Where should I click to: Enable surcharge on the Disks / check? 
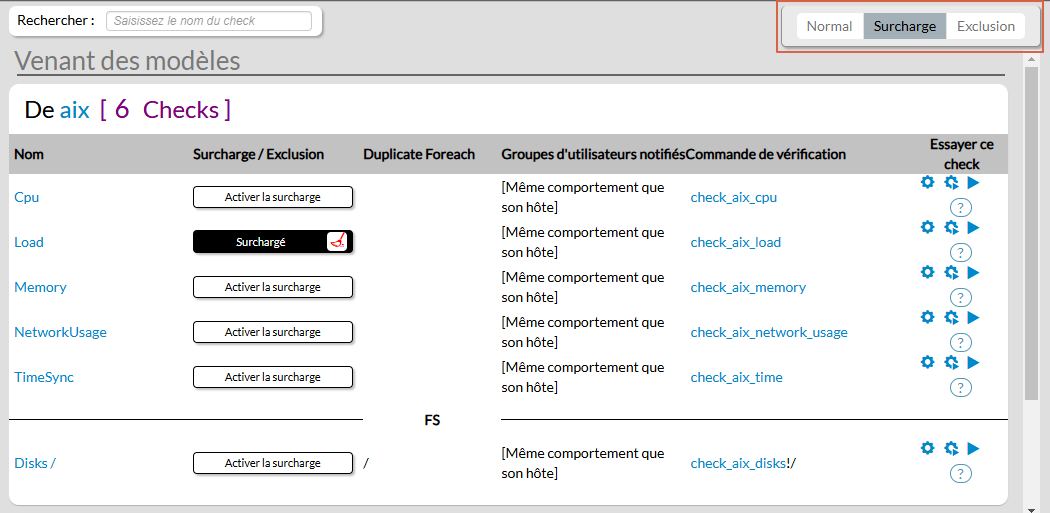tap(272, 463)
